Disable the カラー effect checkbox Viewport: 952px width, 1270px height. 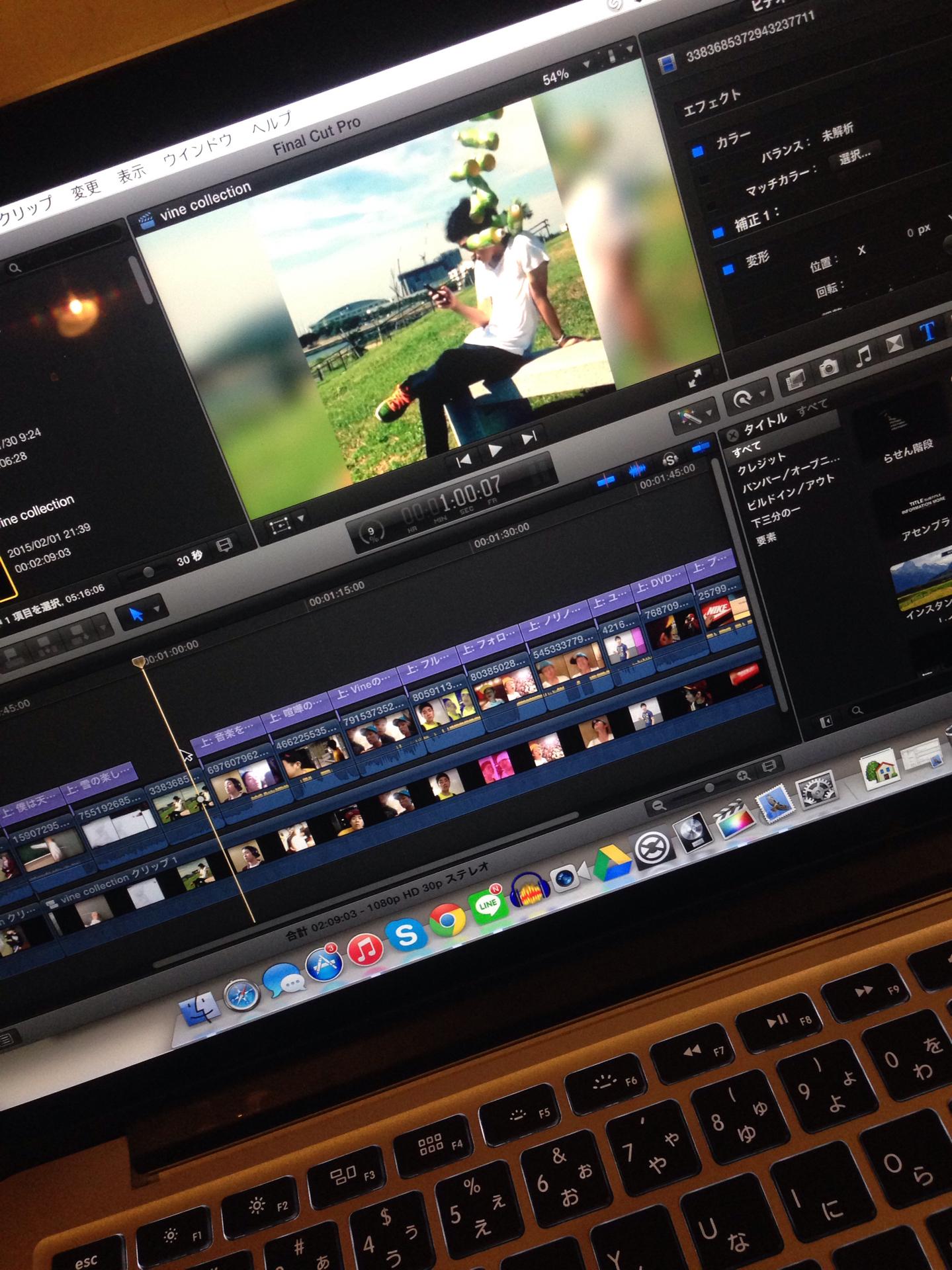(697, 151)
